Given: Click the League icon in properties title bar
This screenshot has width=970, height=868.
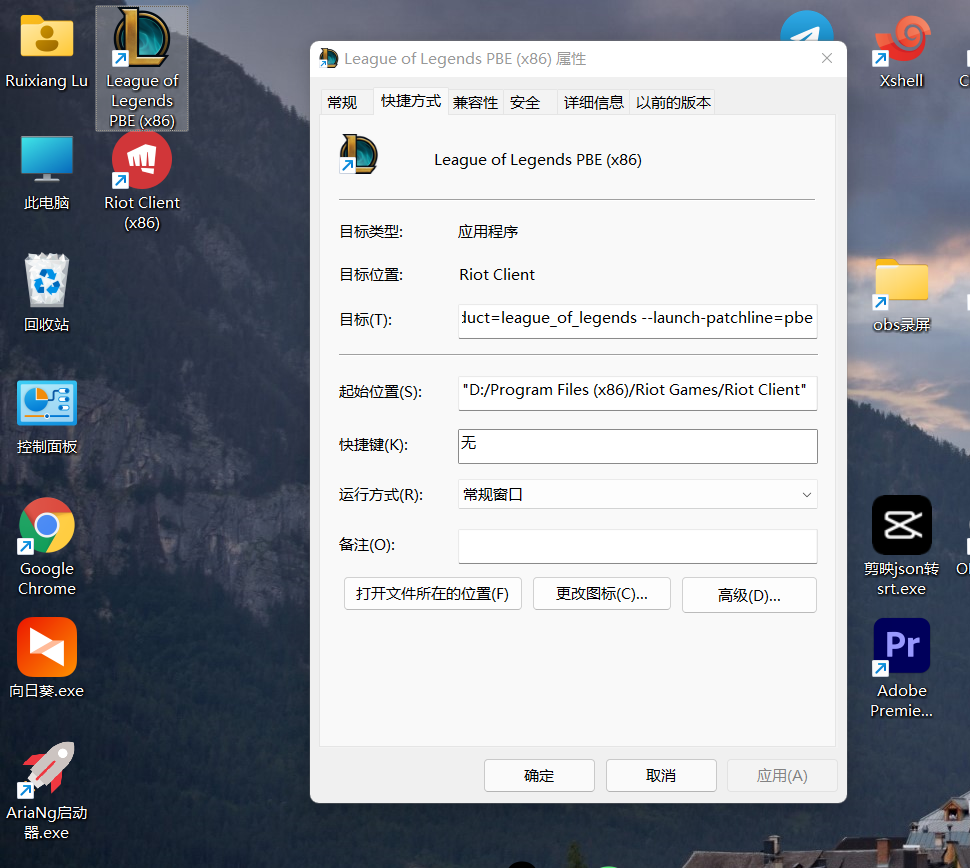Looking at the screenshot, I should tap(328, 59).
